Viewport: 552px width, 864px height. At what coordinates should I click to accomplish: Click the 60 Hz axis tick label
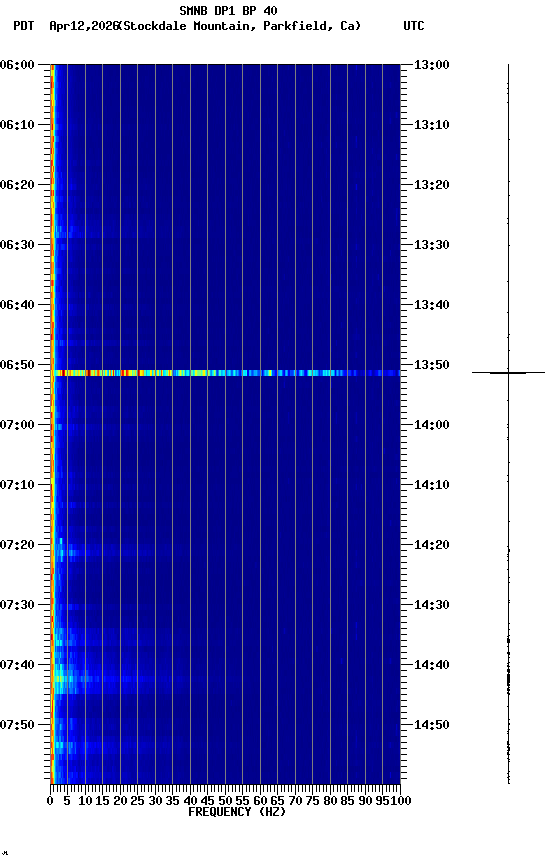click(261, 802)
